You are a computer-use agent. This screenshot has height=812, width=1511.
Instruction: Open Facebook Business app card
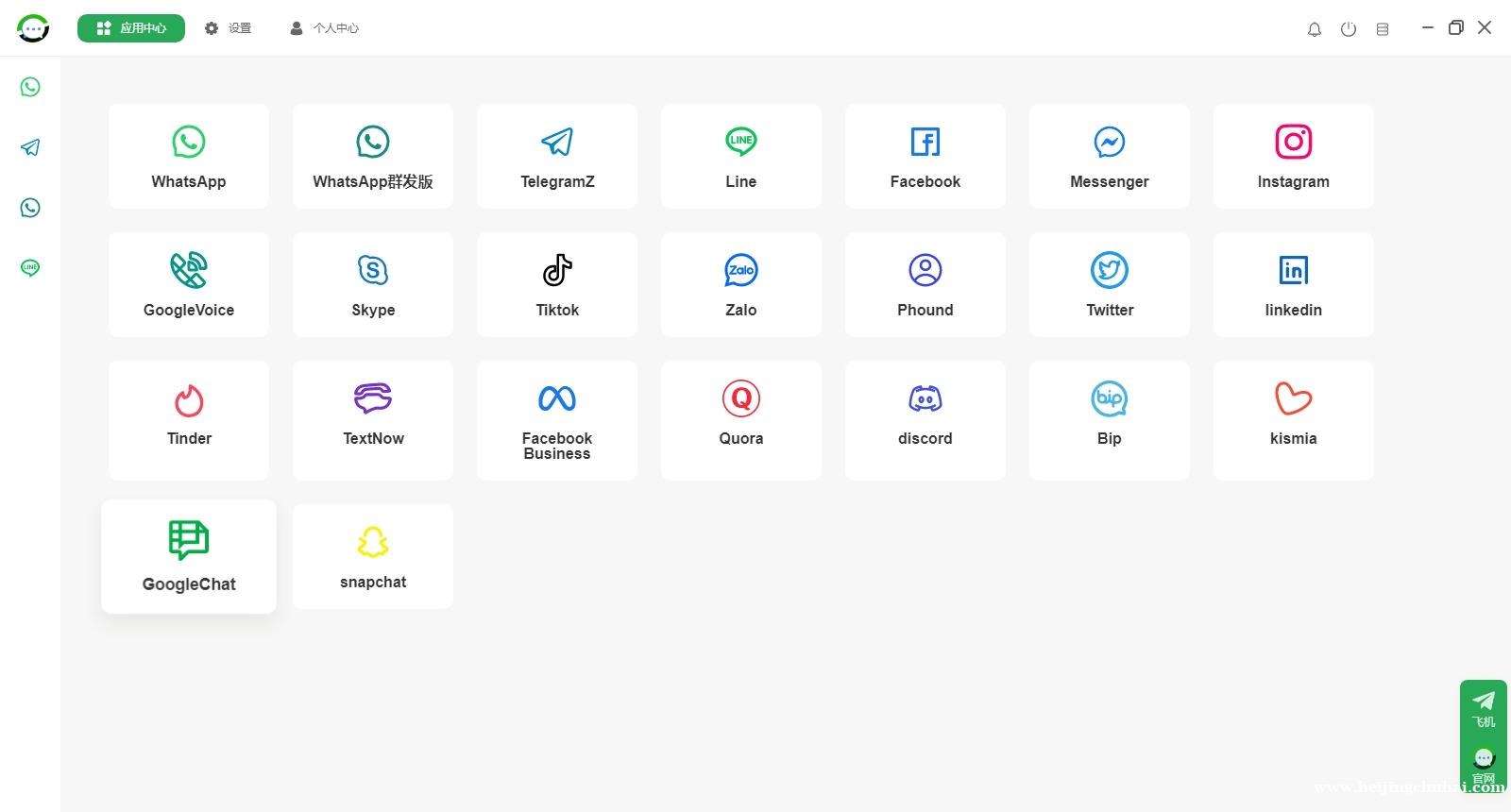click(x=557, y=420)
